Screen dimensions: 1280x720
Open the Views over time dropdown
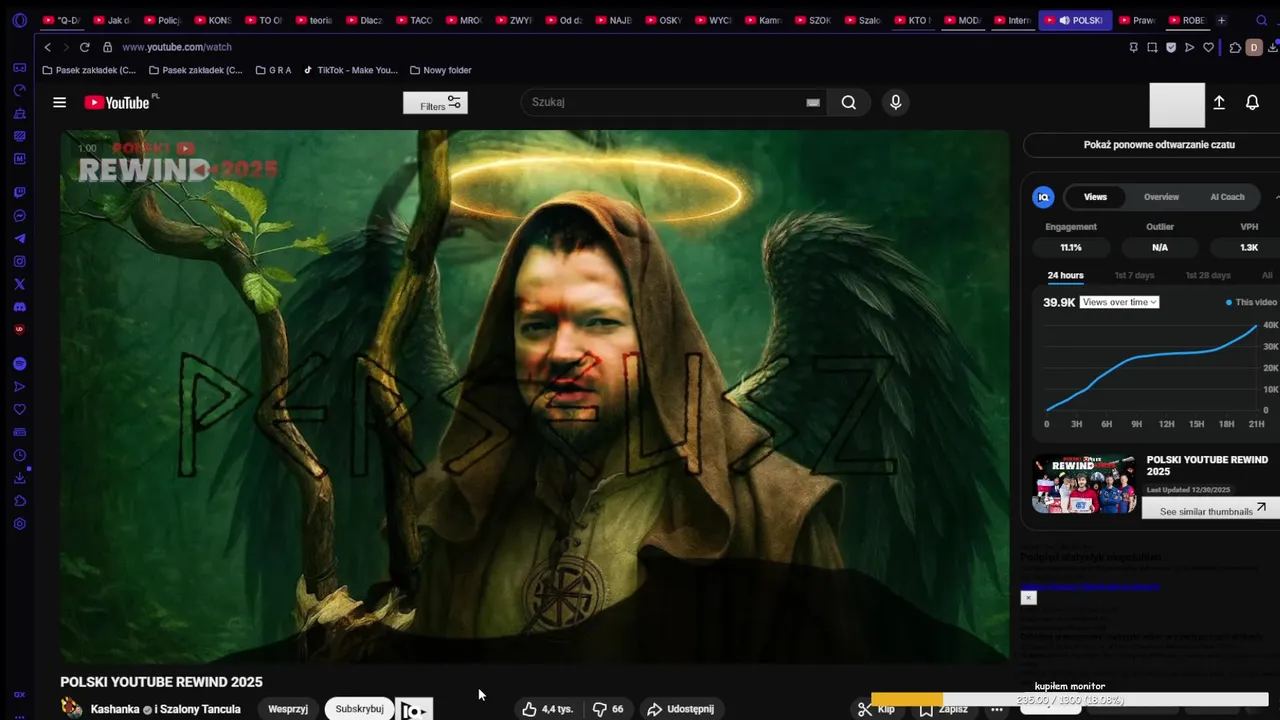click(x=1119, y=302)
